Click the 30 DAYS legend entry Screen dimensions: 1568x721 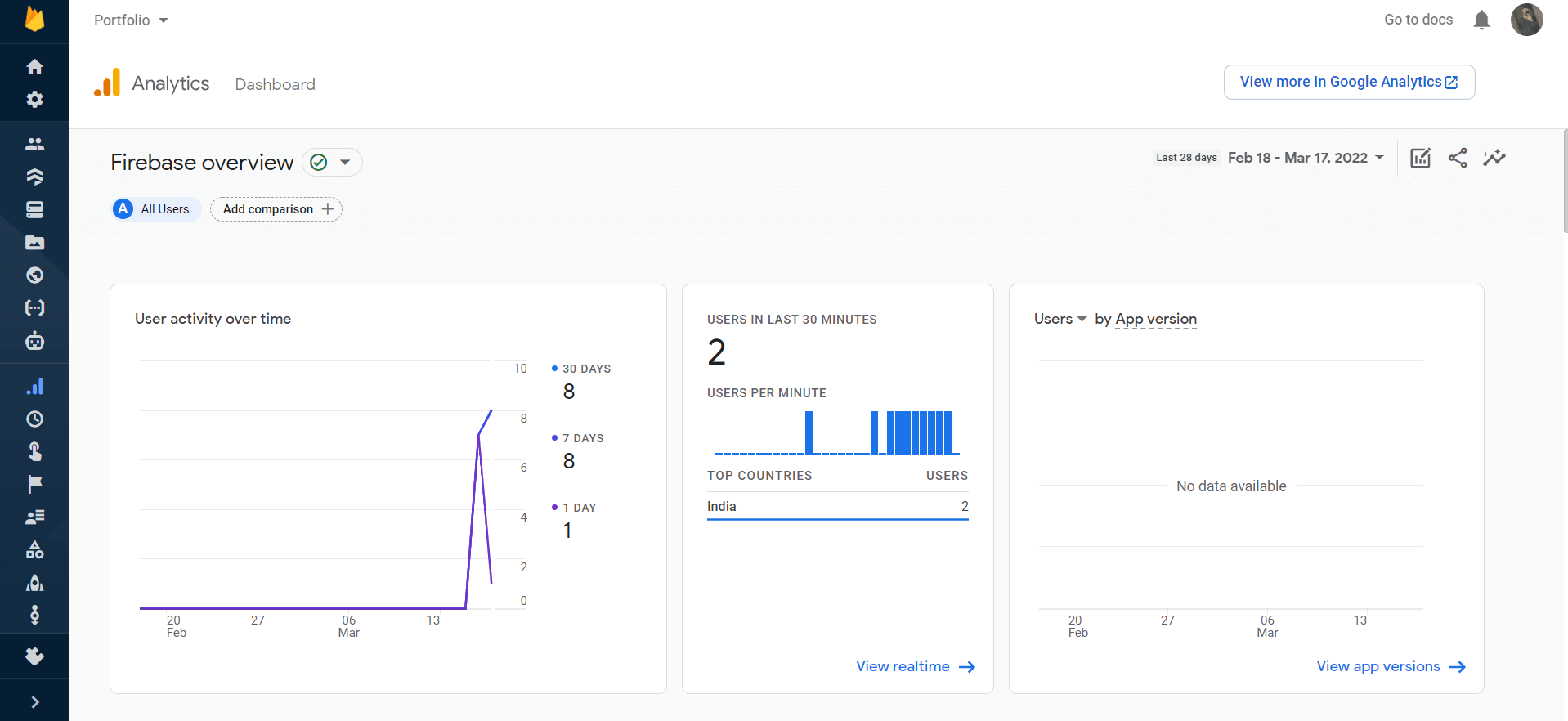(581, 381)
